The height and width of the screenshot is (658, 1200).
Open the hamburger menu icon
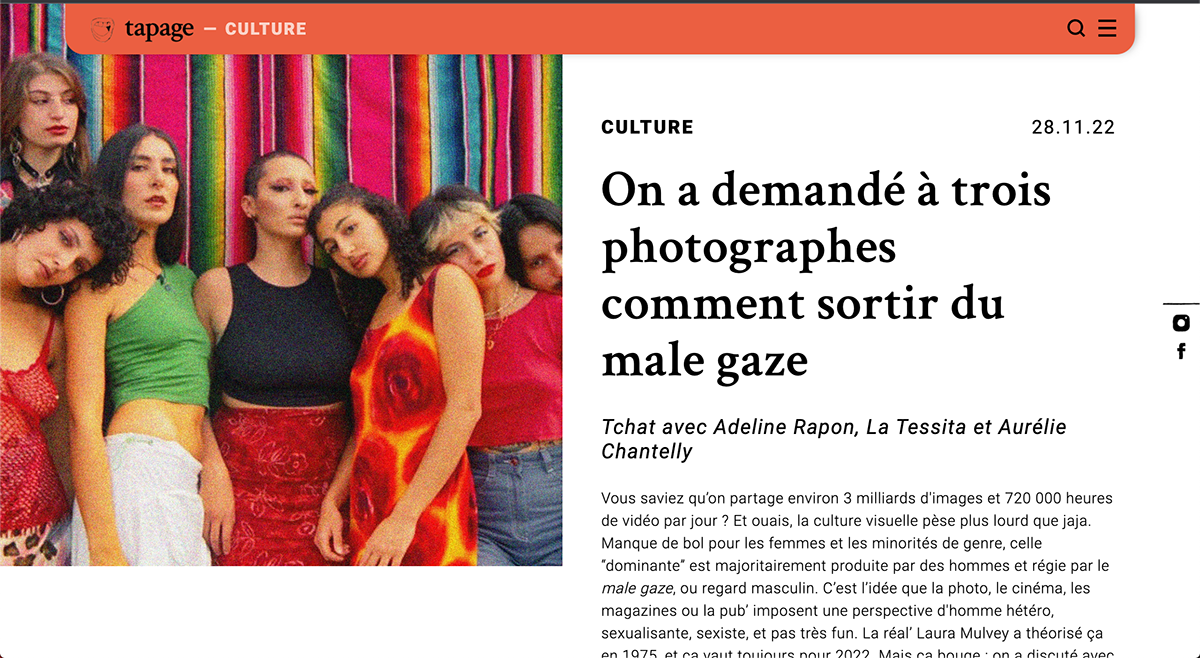point(1107,29)
